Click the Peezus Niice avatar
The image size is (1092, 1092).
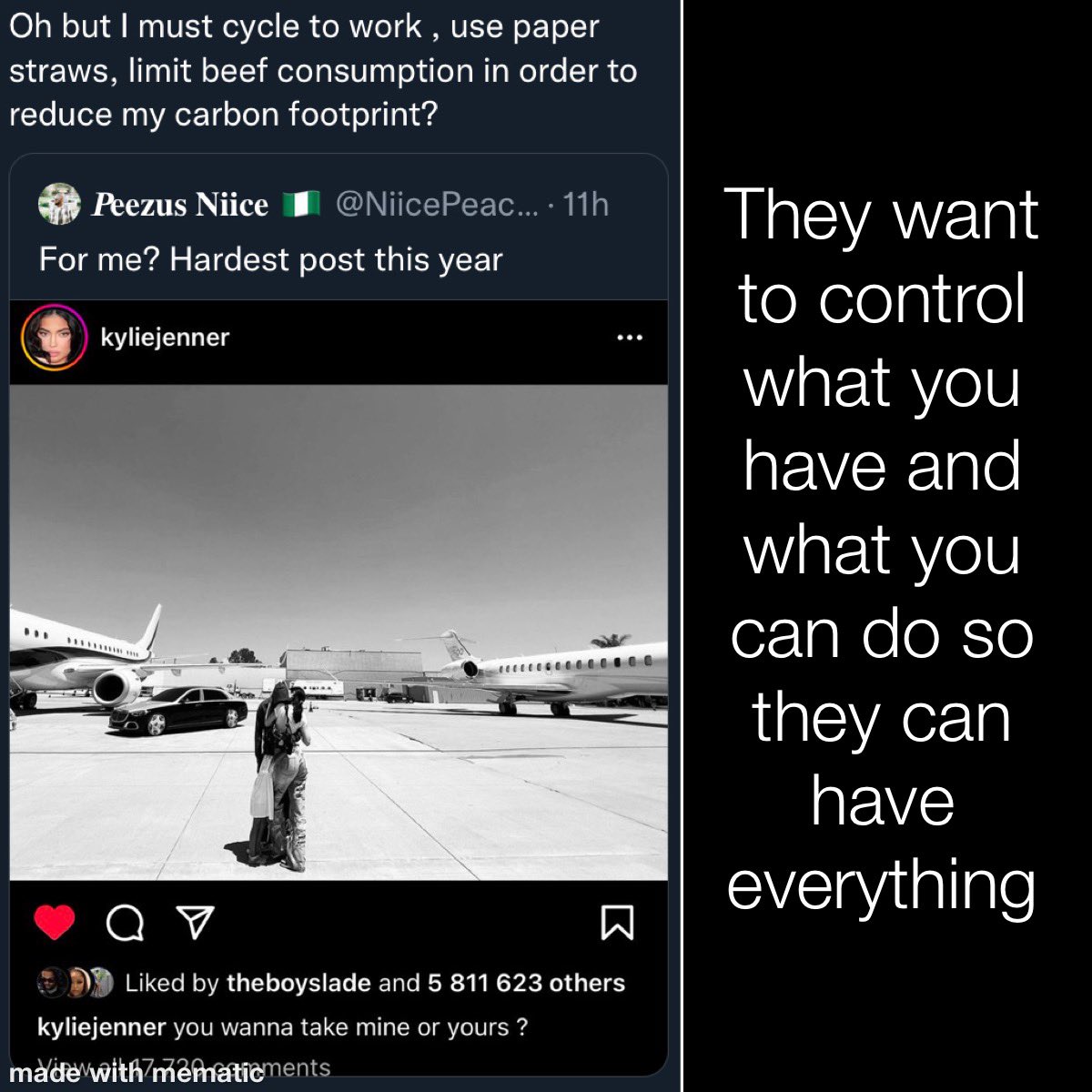click(x=59, y=204)
